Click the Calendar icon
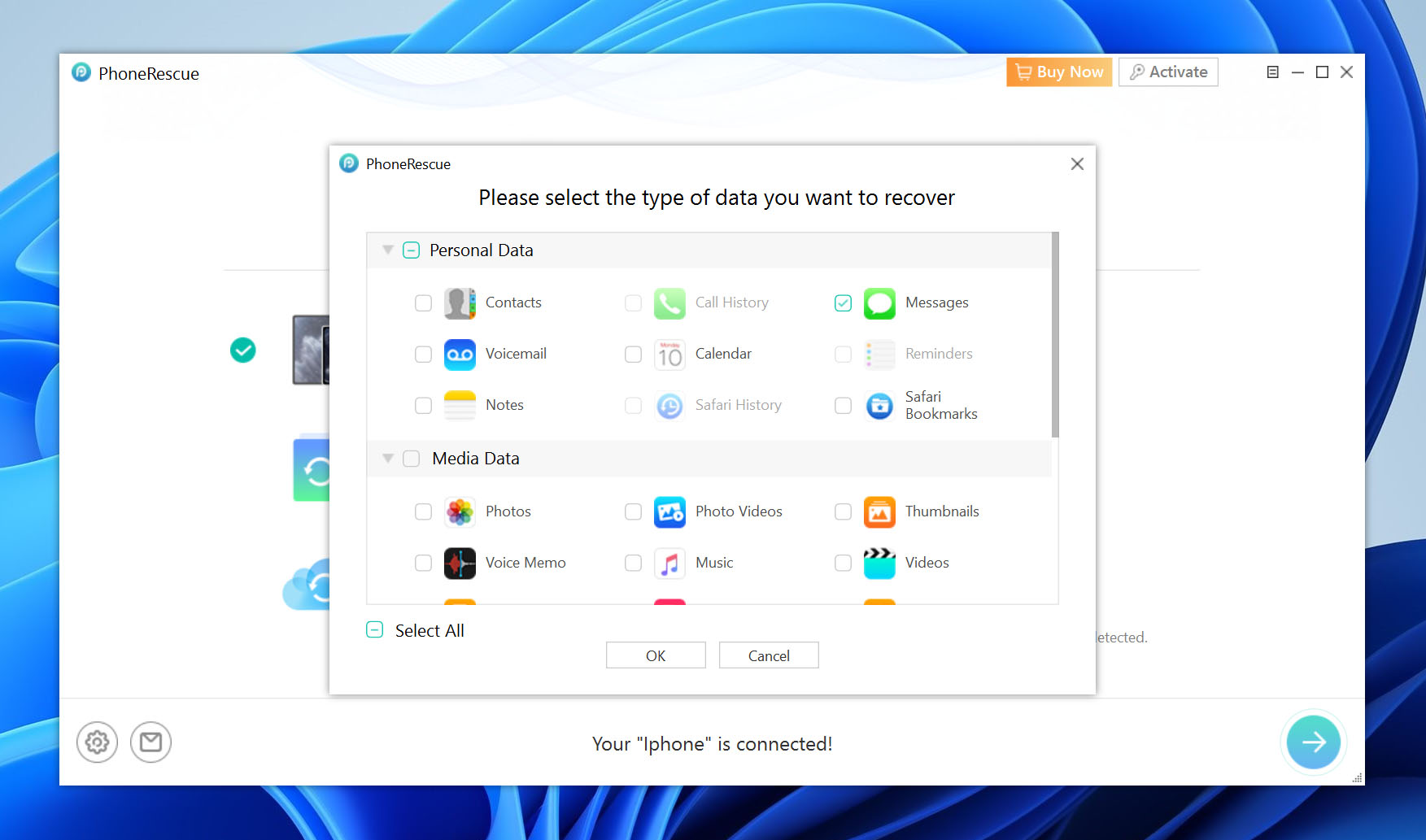Viewport: 1426px width, 840px height. [669, 355]
